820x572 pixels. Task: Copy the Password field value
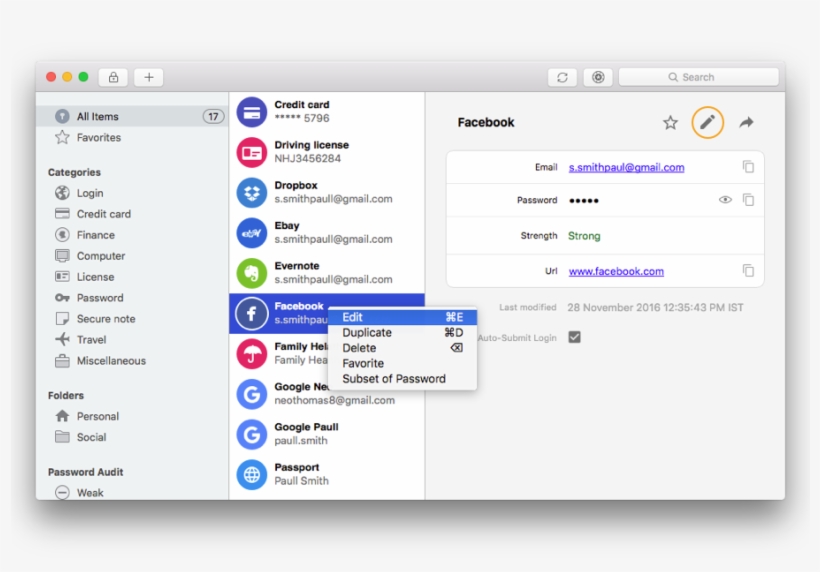[748, 200]
